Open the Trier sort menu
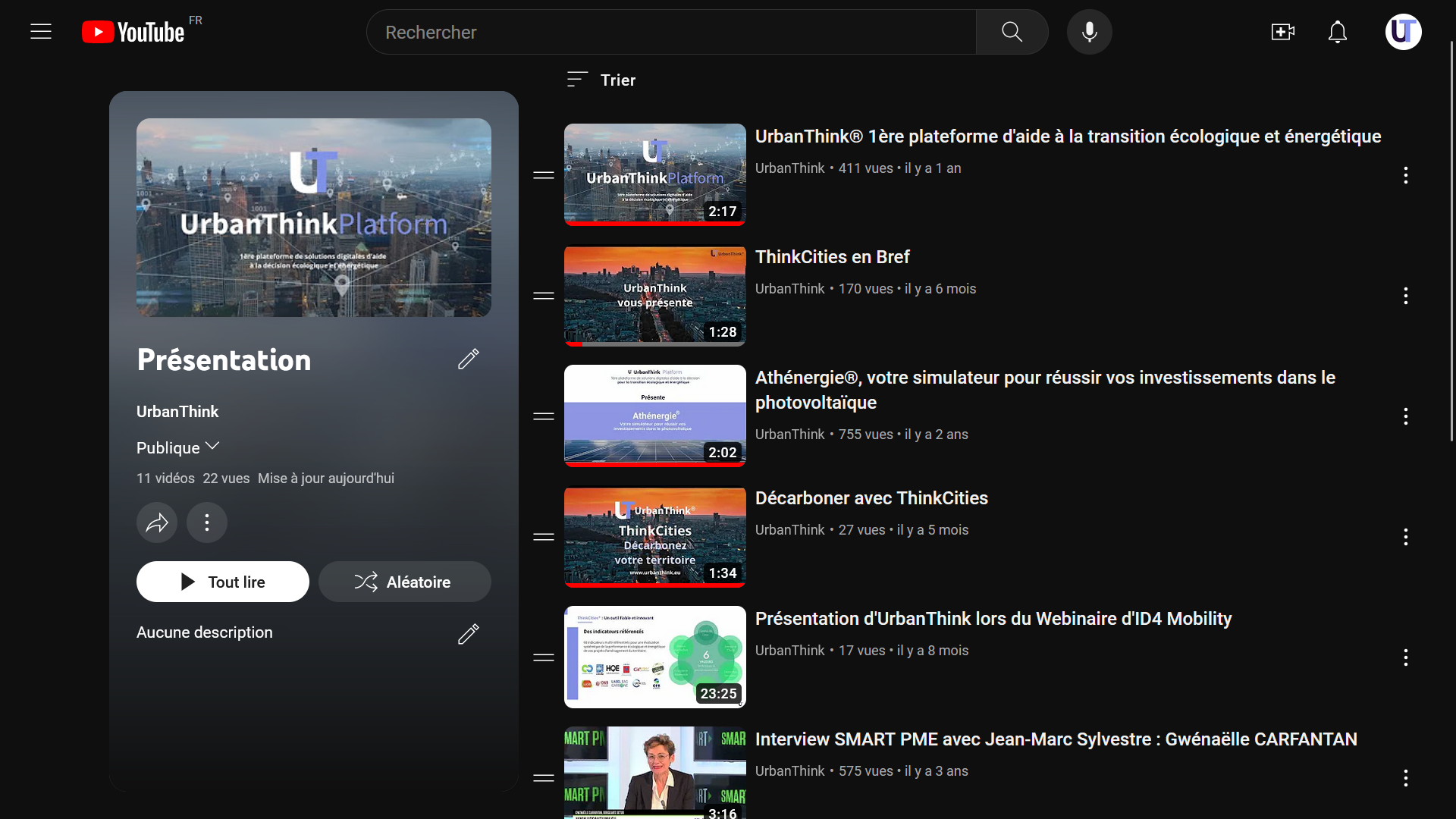Viewport: 1456px width, 819px height. coord(601,80)
